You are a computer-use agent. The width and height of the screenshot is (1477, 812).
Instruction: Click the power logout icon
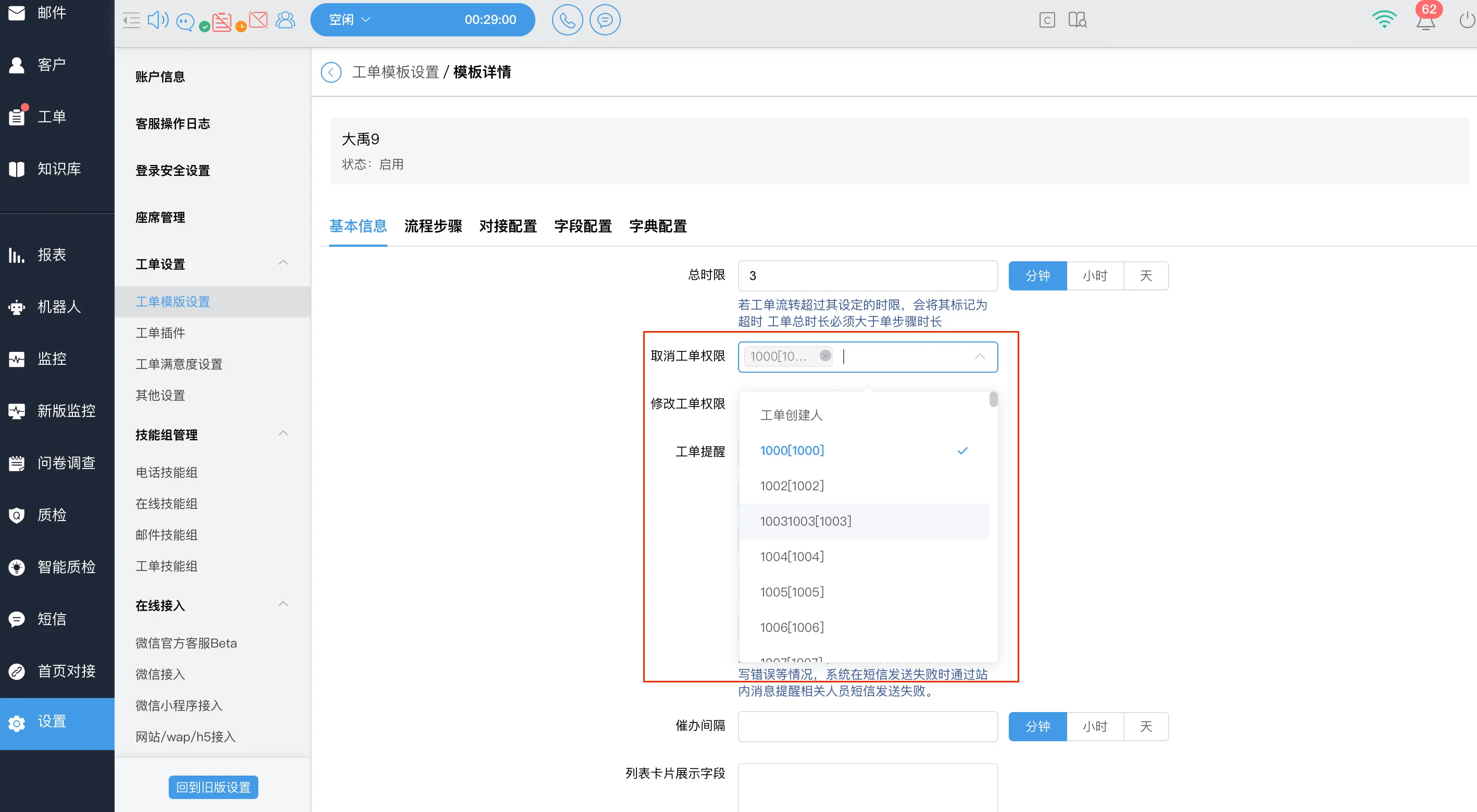1468,20
